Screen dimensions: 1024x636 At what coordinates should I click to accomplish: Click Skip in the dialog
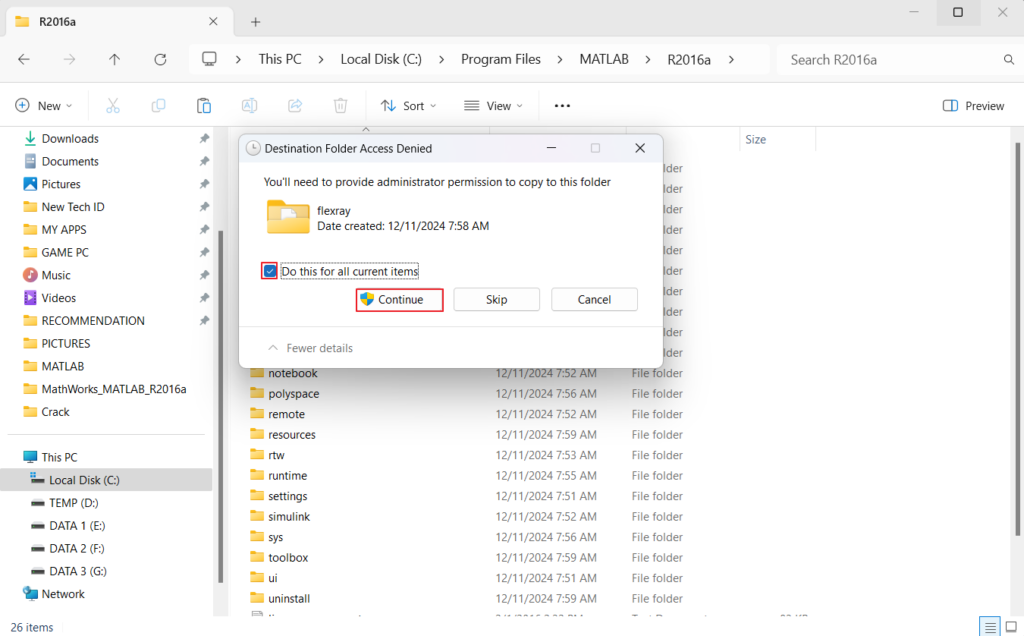click(x=496, y=299)
